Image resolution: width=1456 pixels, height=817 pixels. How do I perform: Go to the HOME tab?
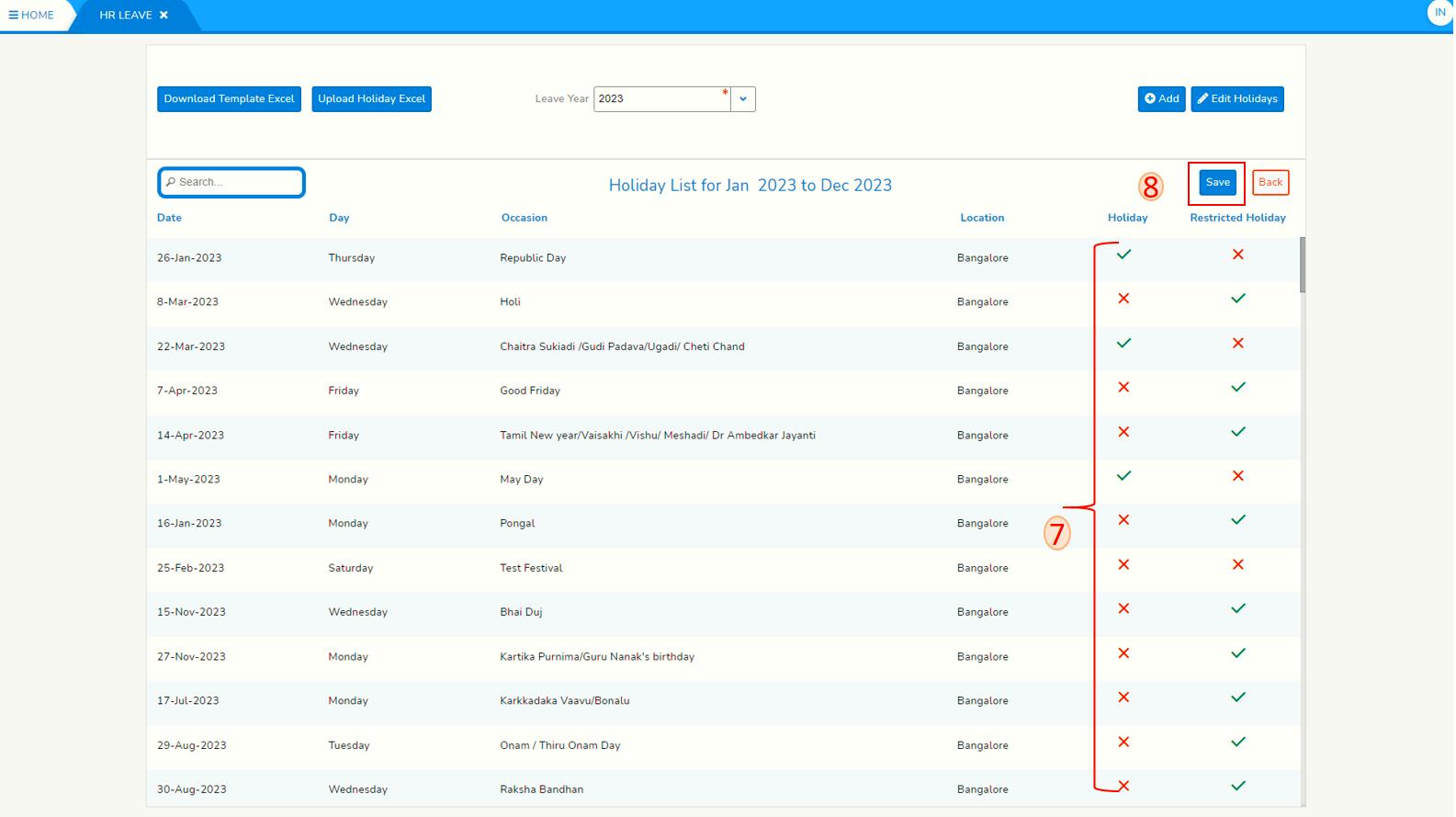(37, 16)
